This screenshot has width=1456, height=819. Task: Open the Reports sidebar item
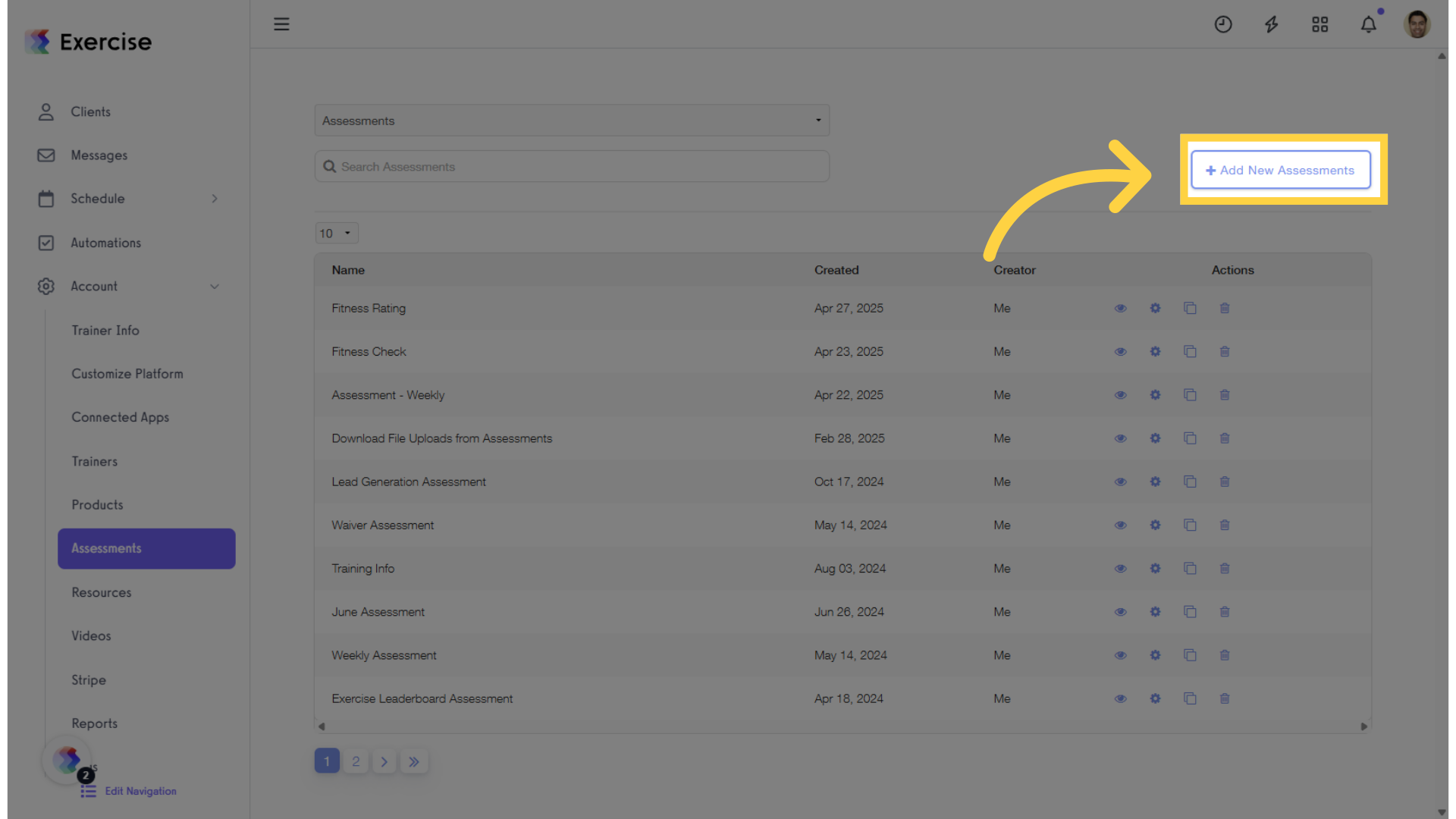coord(95,723)
